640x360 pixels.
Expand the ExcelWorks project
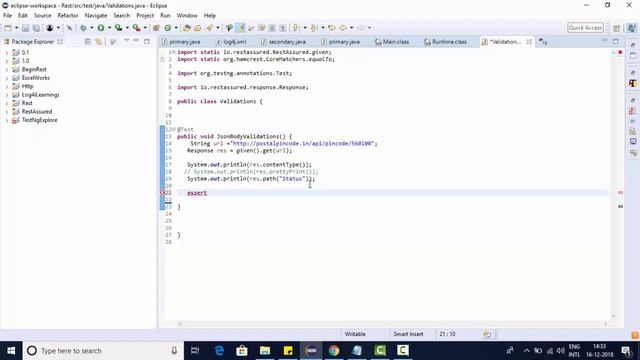[x=7, y=78]
